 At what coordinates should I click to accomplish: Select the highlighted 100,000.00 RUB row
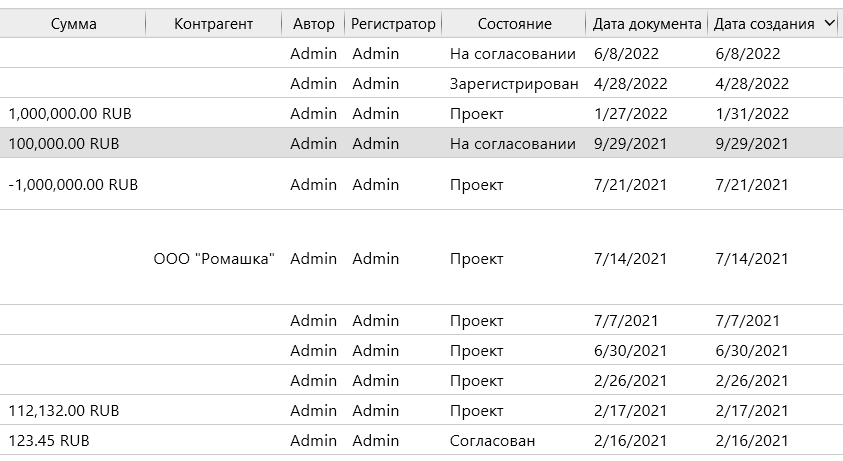point(64,144)
